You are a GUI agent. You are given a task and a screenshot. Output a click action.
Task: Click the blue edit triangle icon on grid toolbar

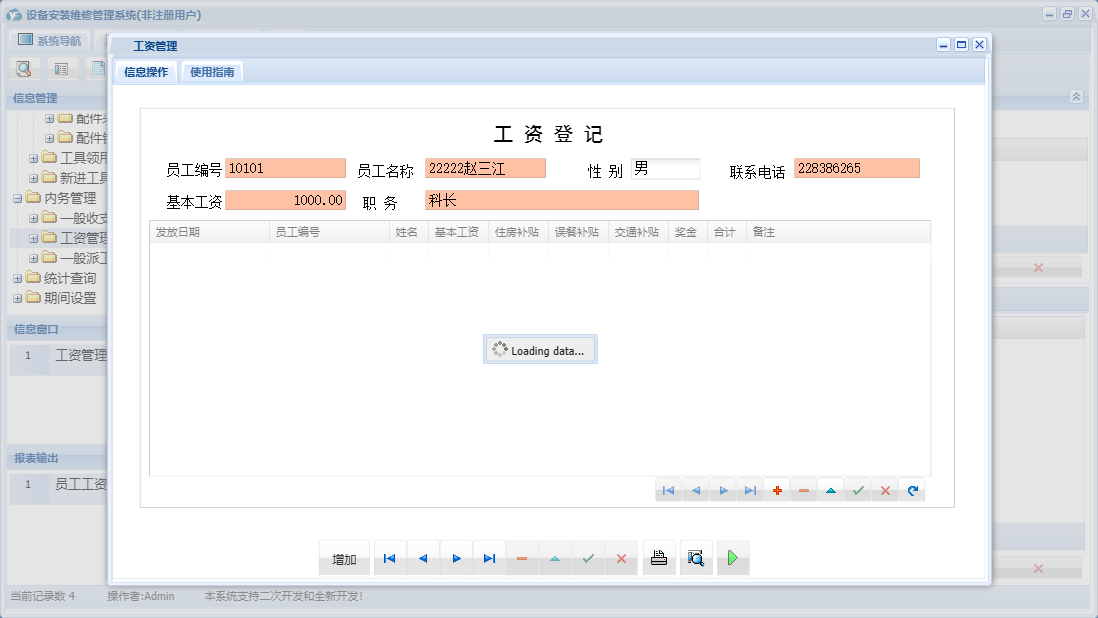click(831, 490)
